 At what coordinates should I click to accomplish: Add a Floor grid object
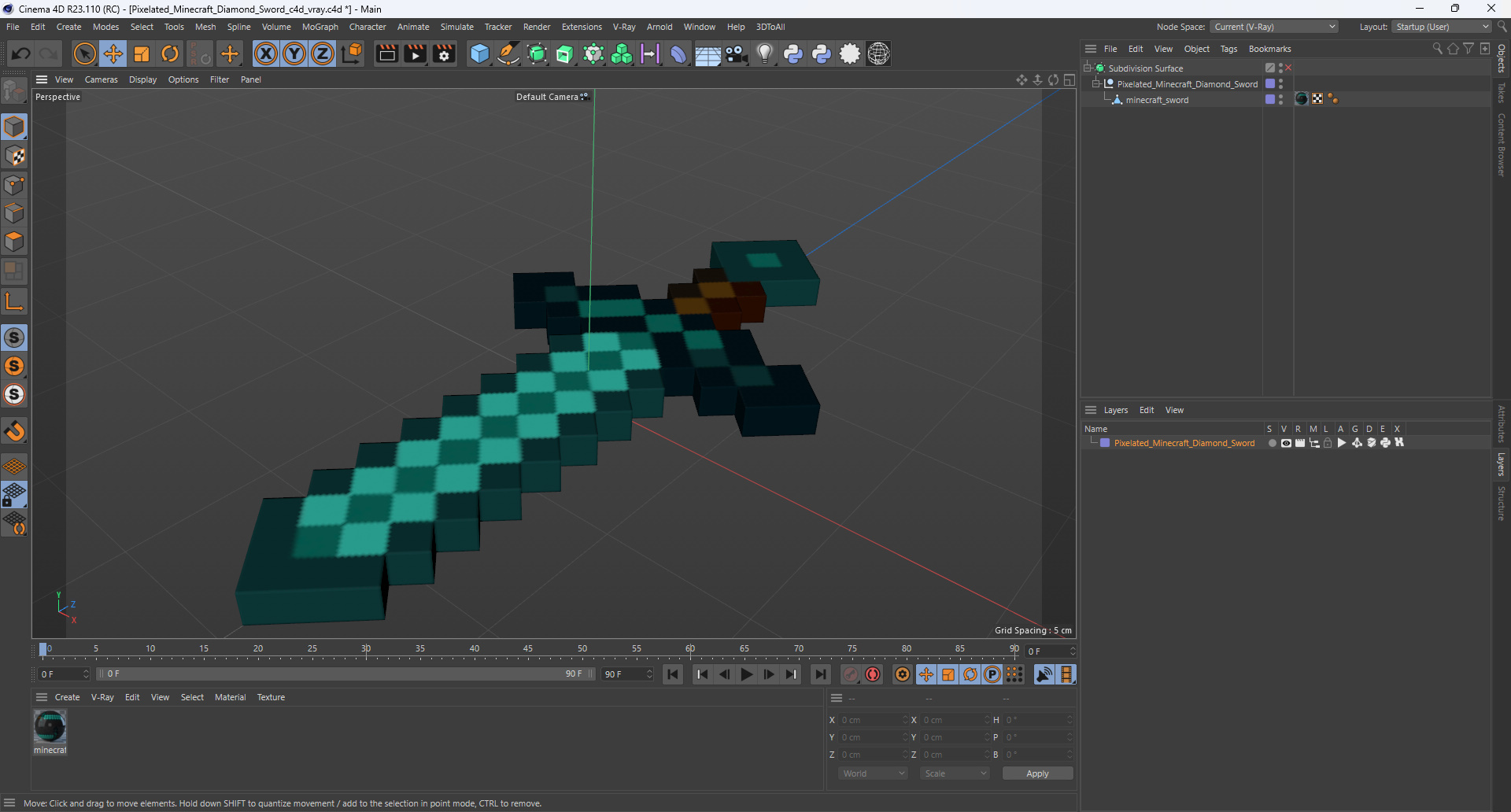tap(707, 54)
